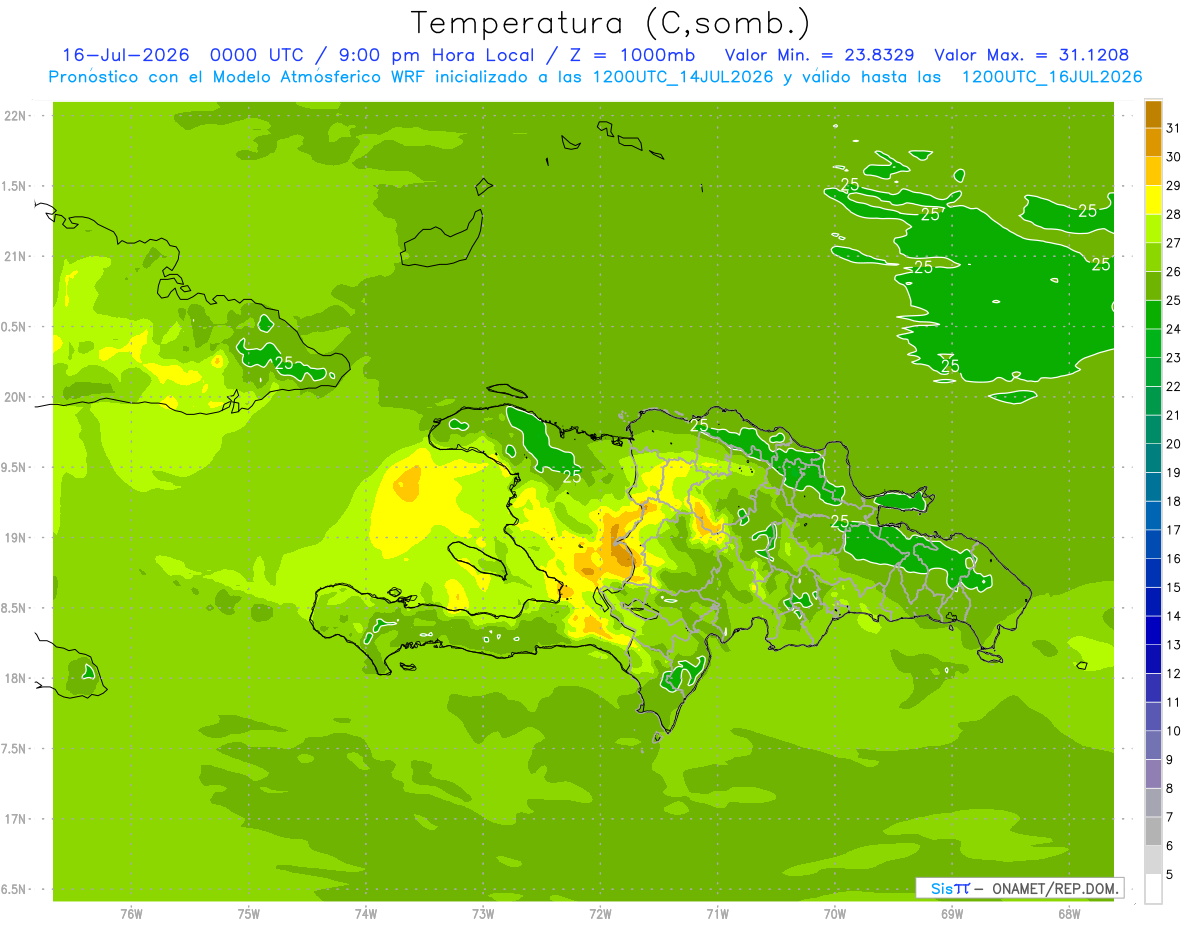This screenshot has width=1200, height=927.
Task: Click the '18N' latitude axis label
Action: tap(17, 678)
